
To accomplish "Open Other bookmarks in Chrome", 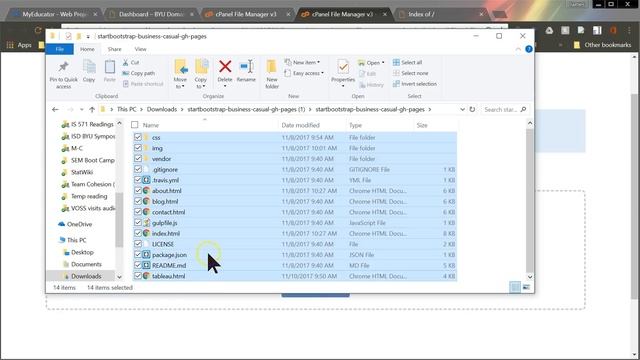I will (x=602, y=45).
